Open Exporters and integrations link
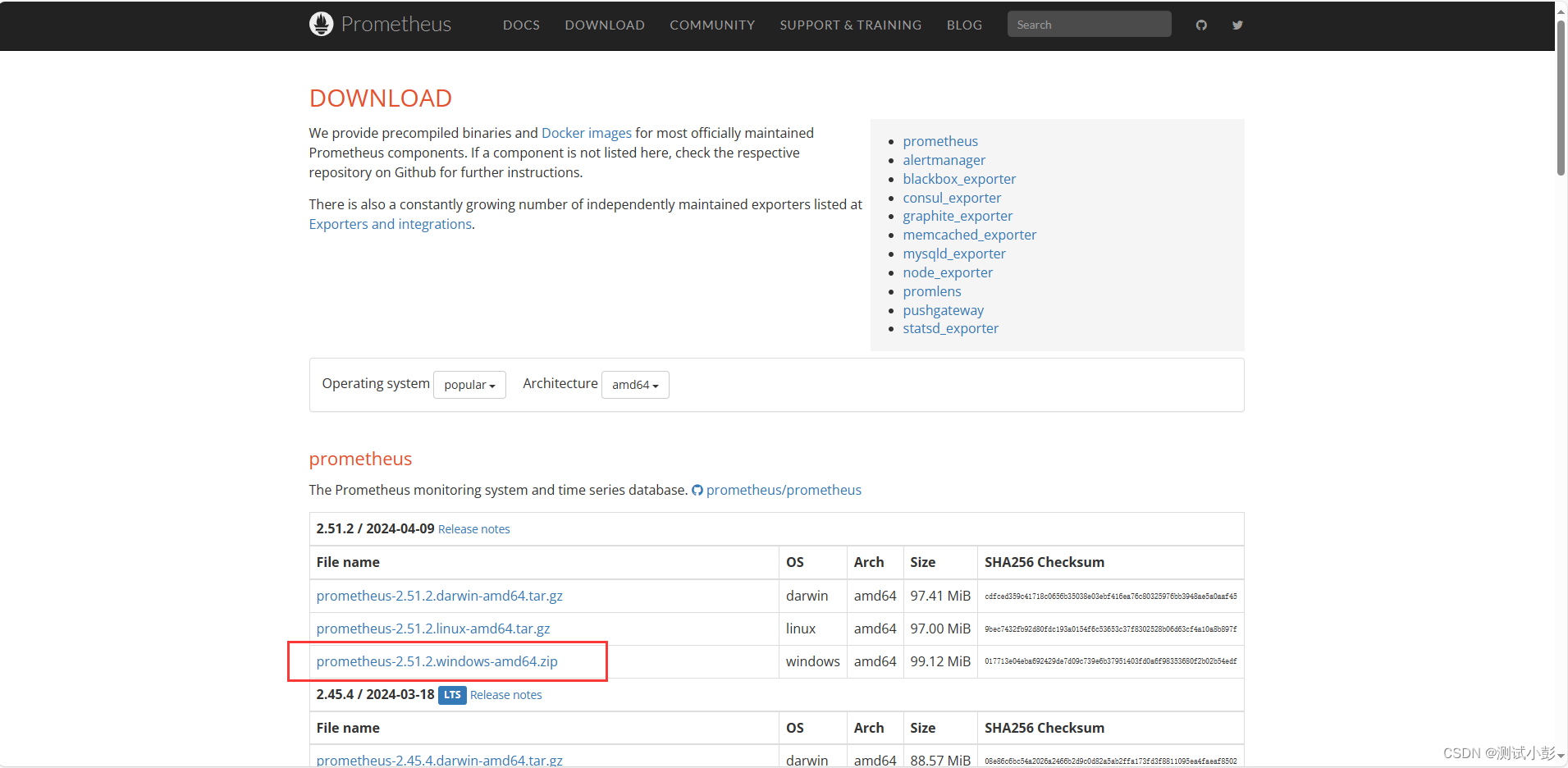 [390, 224]
